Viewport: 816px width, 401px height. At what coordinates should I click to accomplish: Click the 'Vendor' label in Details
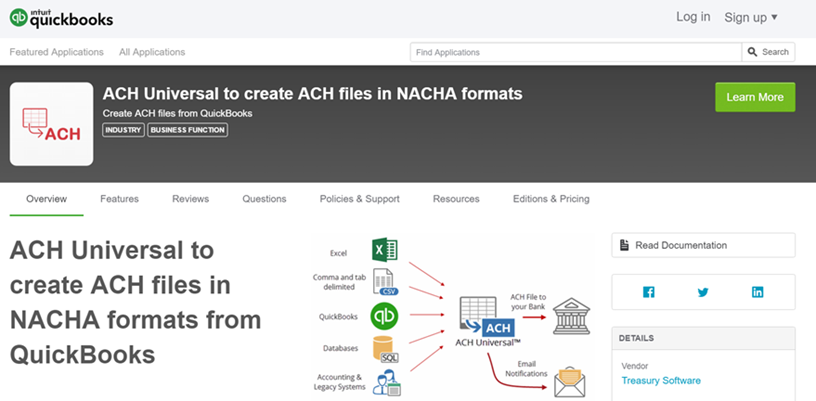pos(635,366)
